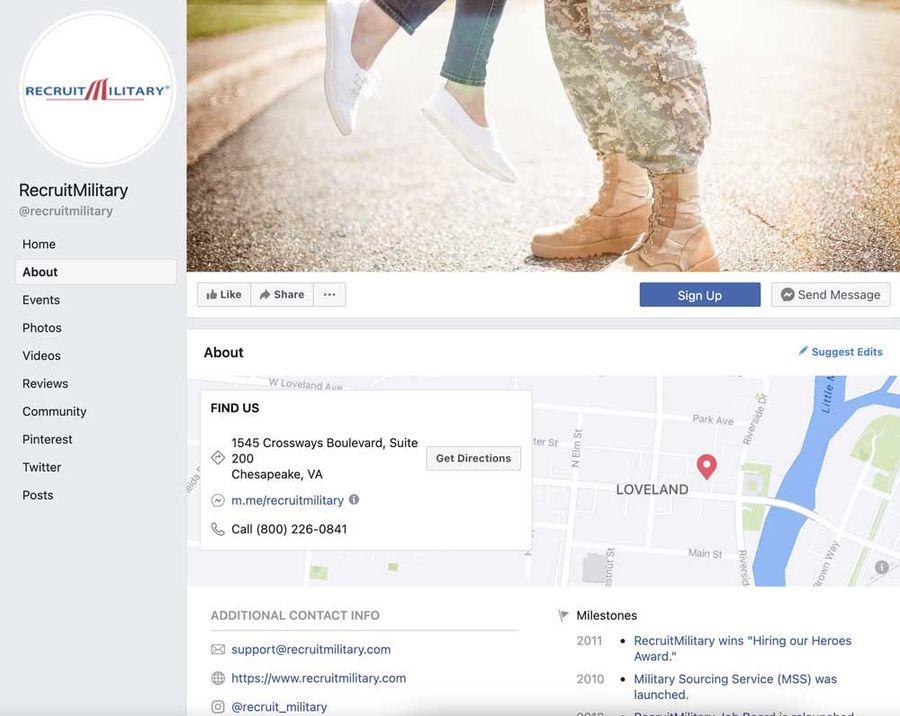Viewport: 900px width, 716px height.
Task: Open the Military Sourcing Service milestone
Action: coord(735,687)
